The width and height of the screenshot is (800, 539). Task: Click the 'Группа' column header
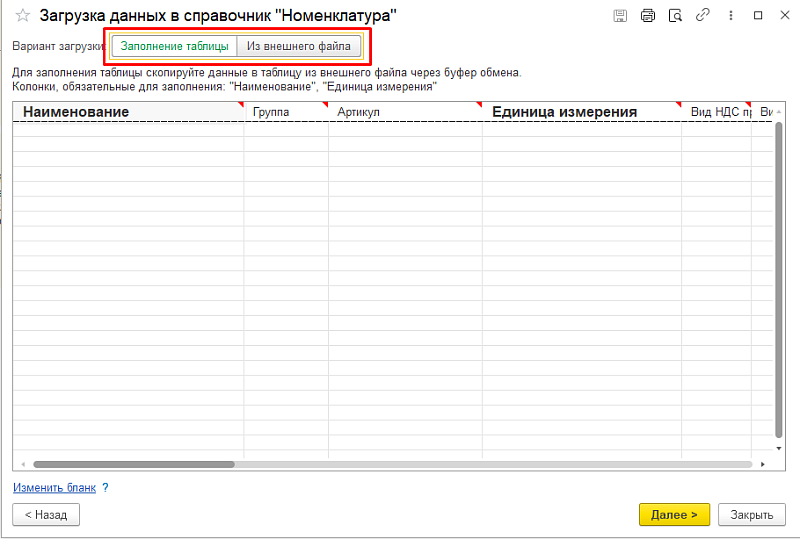(x=271, y=112)
